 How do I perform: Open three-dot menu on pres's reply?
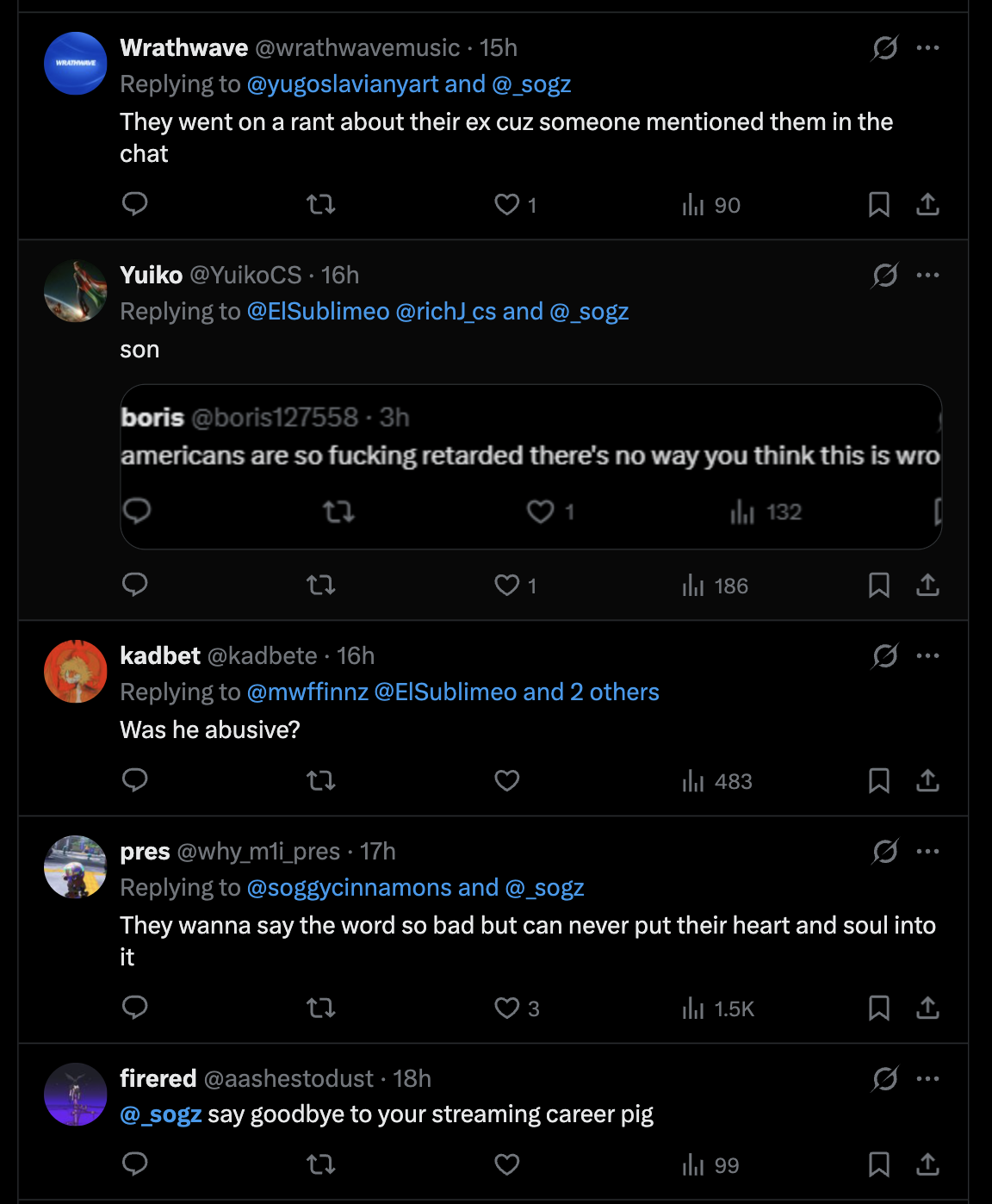[927, 852]
